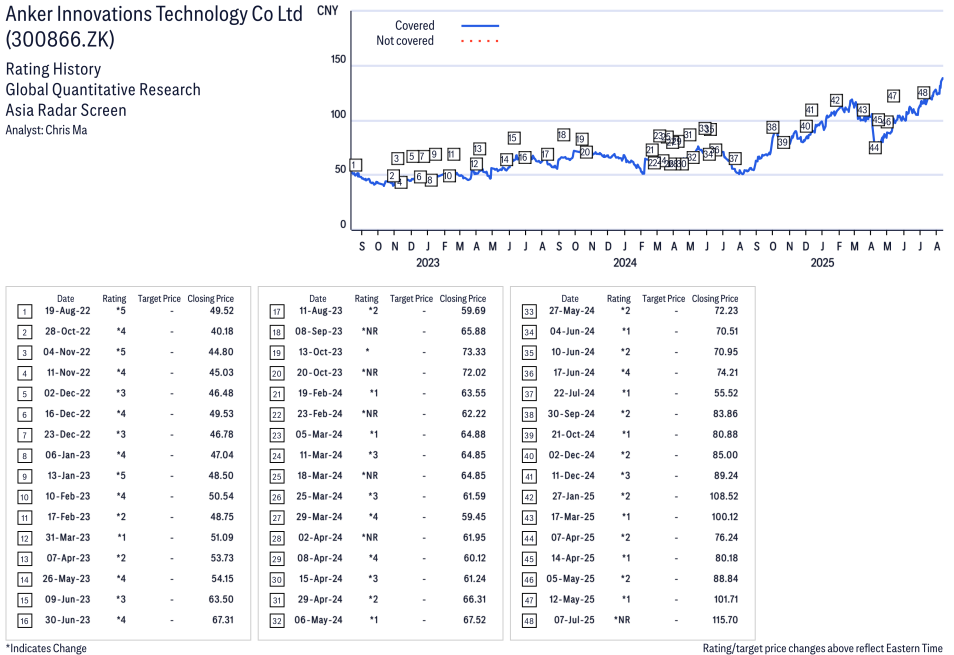954x655 pixels.
Task: Click the 2024 year label on the axis
Action: pyautogui.click(x=625, y=263)
